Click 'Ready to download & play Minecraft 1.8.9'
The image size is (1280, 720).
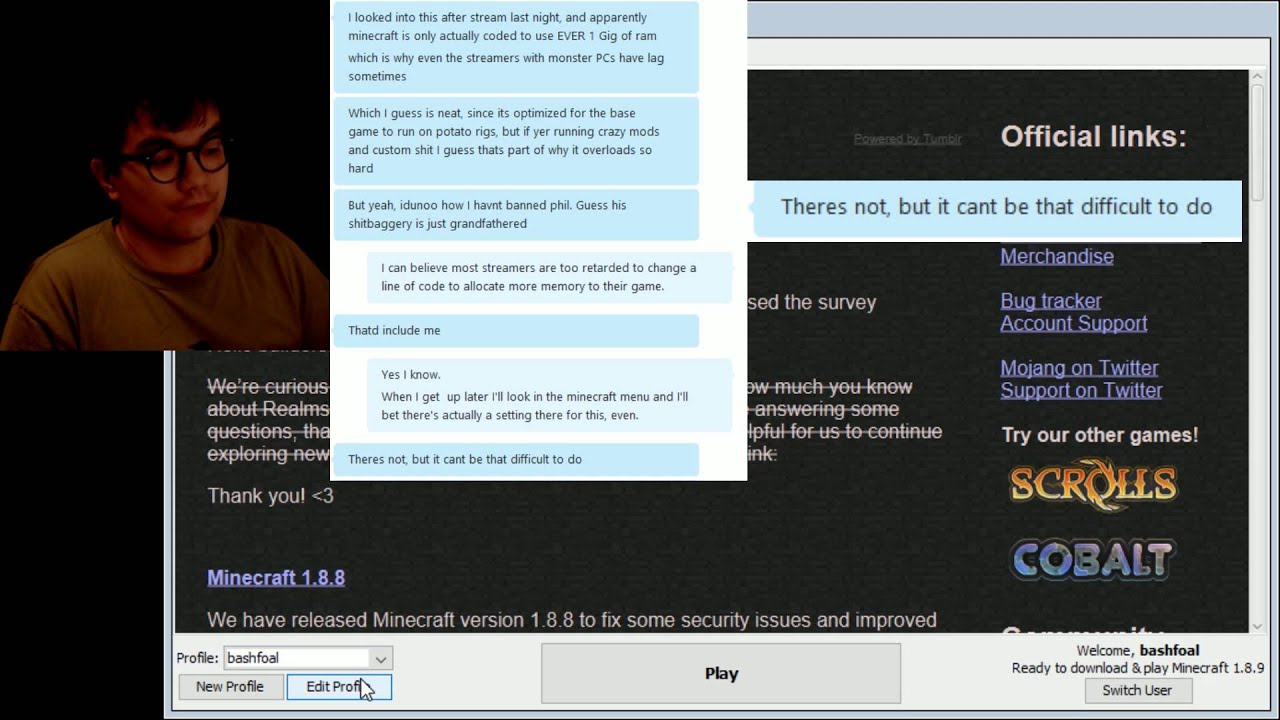point(1138,668)
